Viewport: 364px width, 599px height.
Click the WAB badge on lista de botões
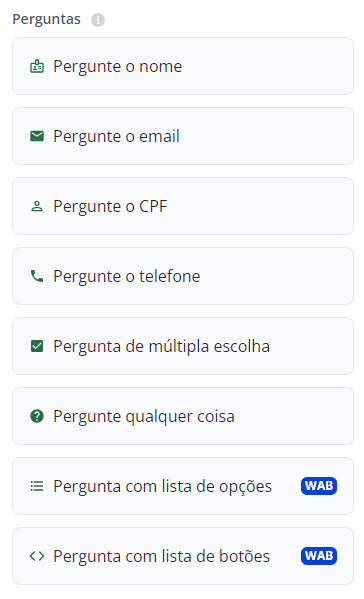pos(319,556)
